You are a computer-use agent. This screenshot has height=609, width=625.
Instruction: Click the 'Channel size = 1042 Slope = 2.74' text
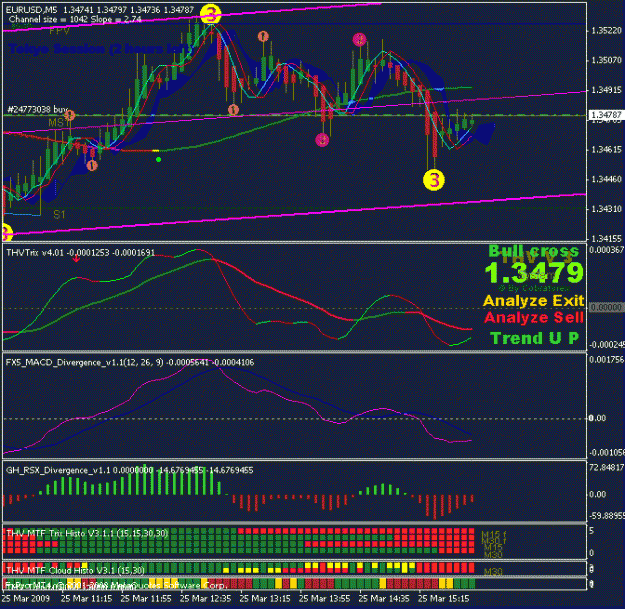[x=75, y=19]
